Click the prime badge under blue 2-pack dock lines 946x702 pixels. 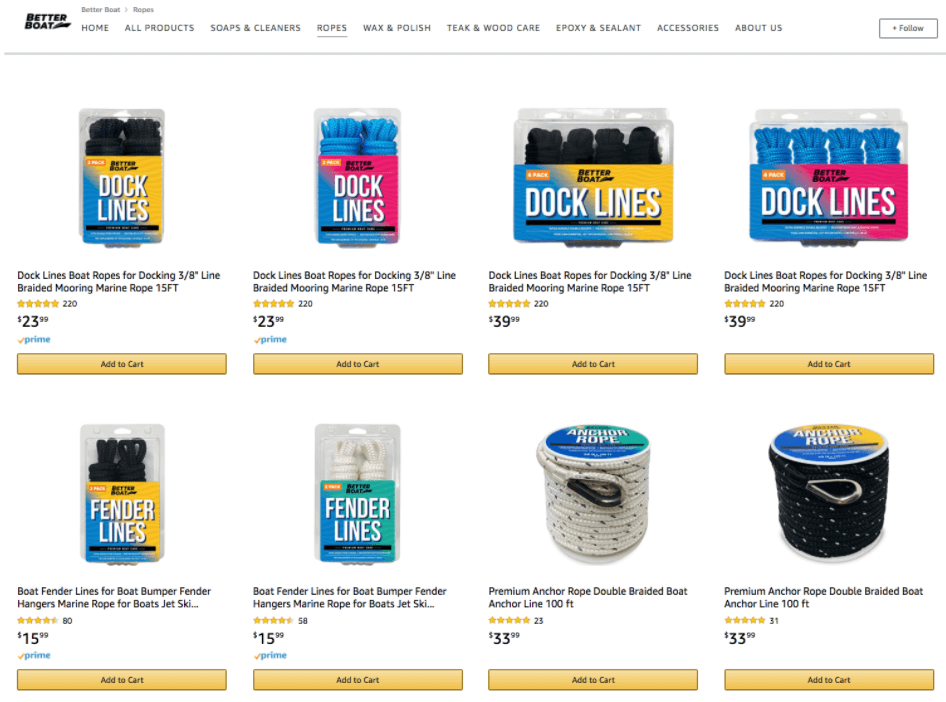(270, 340)
